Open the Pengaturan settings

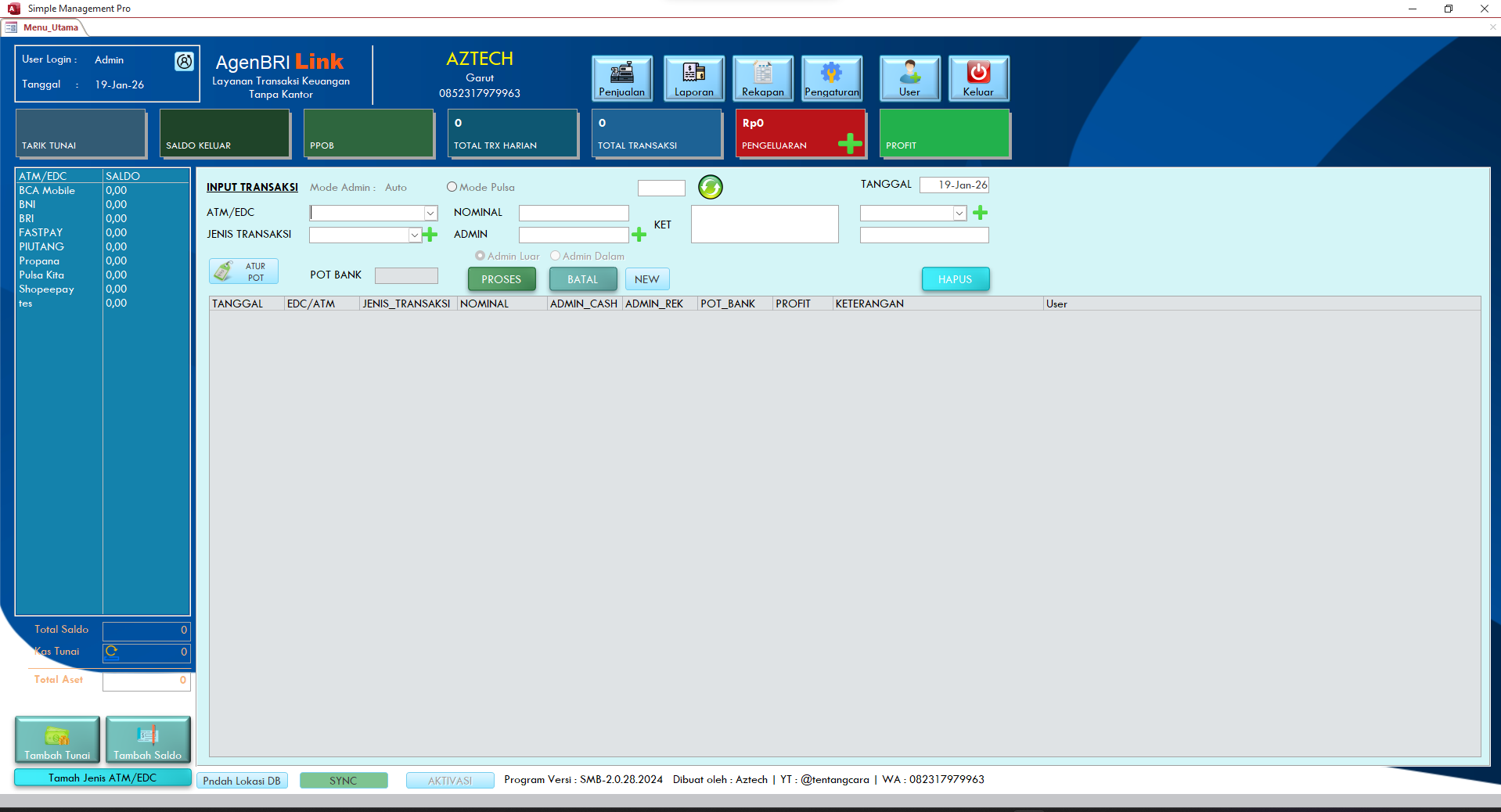click(831, 77)
